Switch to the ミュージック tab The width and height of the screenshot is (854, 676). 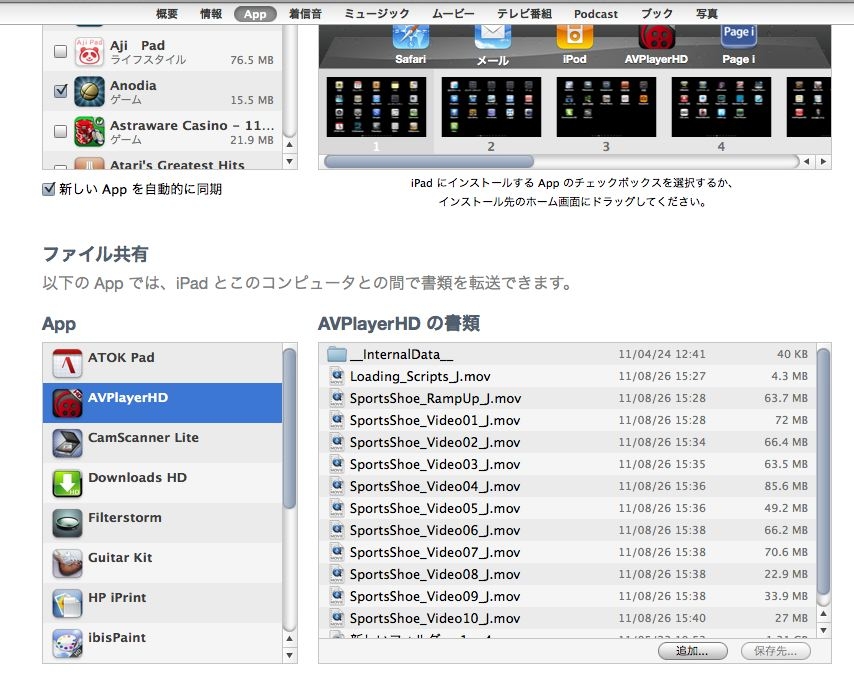tap(376, 14)
